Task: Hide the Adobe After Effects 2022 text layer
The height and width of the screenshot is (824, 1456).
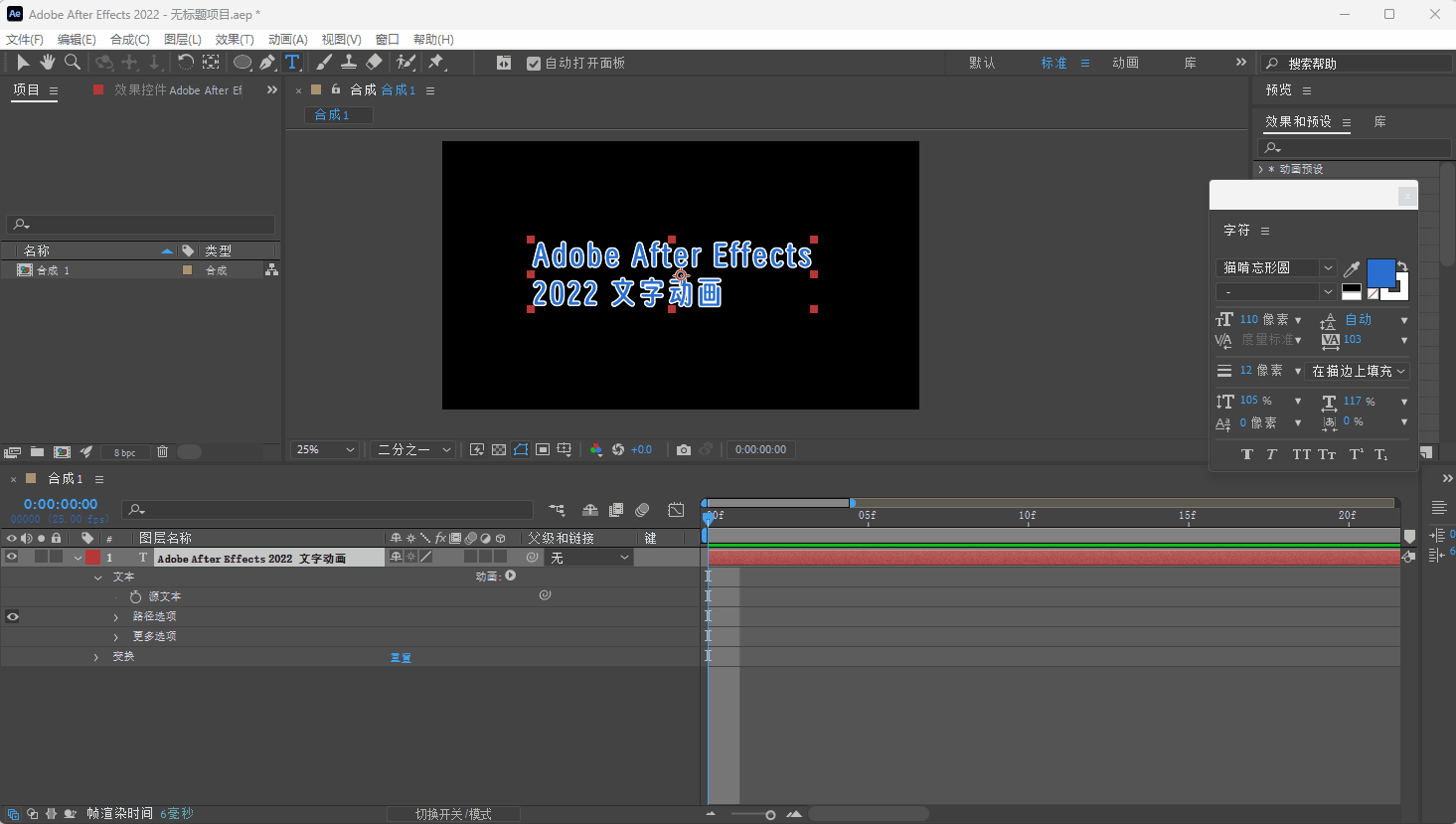Action: tap(12, 558)
